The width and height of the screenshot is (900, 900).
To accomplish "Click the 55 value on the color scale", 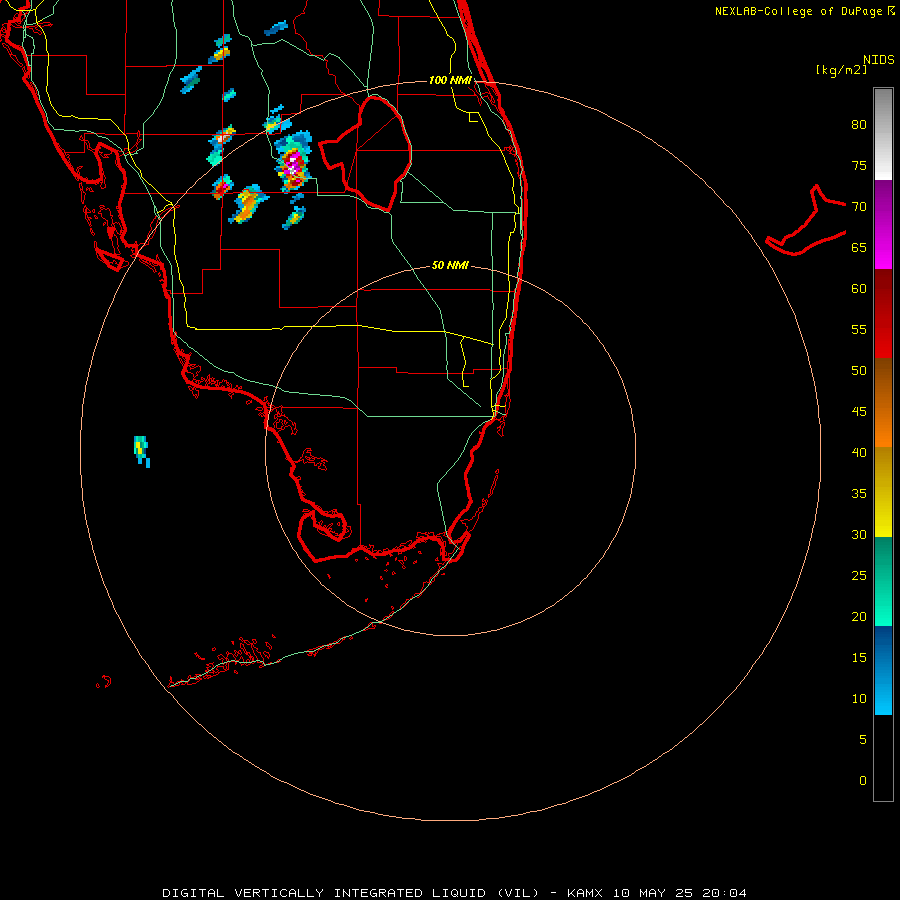I will click(859, 329).
